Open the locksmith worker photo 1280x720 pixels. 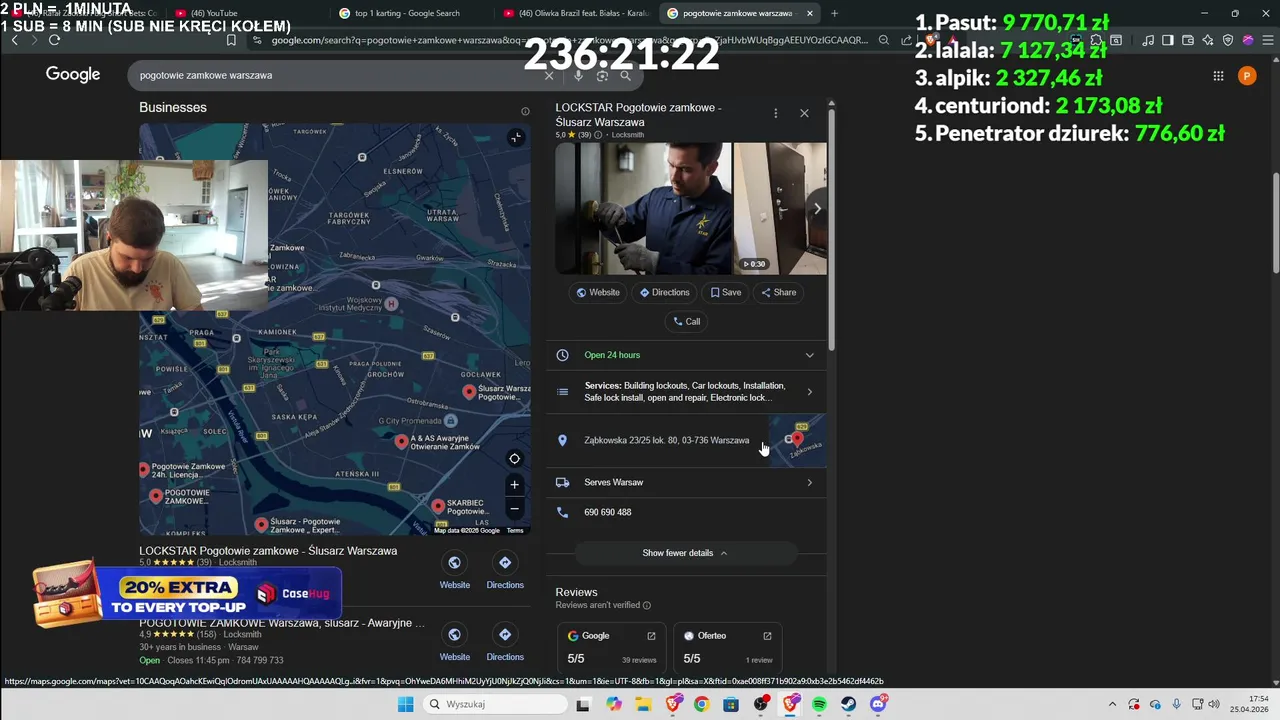coord(643,208)
